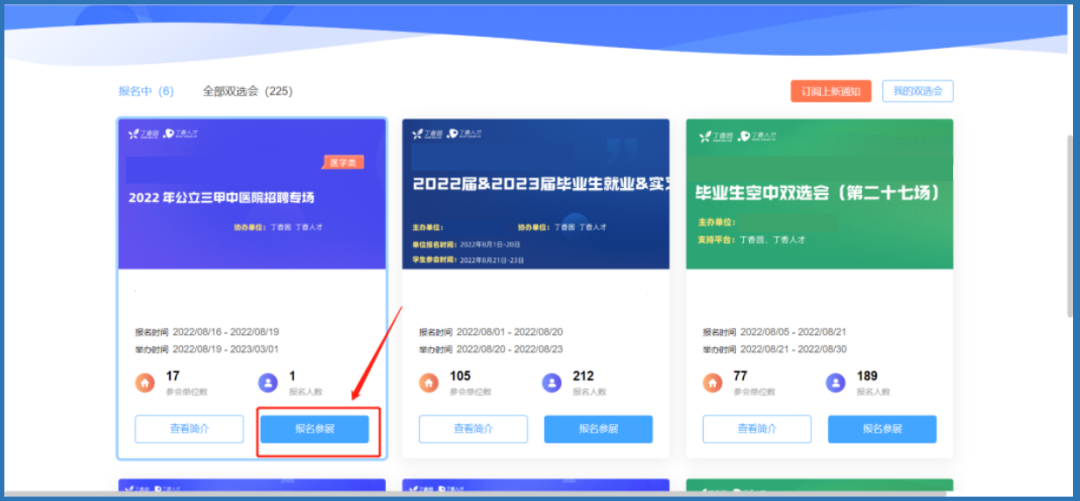
Task: Open the 全部双选会 (225) tab
Action: click(247, 91)
